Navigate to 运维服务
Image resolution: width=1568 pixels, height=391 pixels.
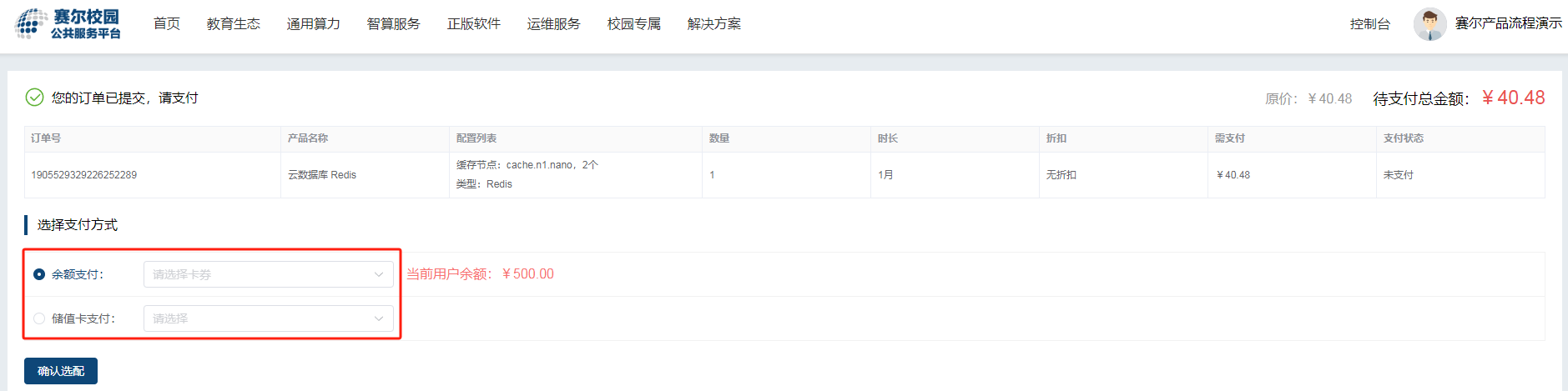(554, 24)
